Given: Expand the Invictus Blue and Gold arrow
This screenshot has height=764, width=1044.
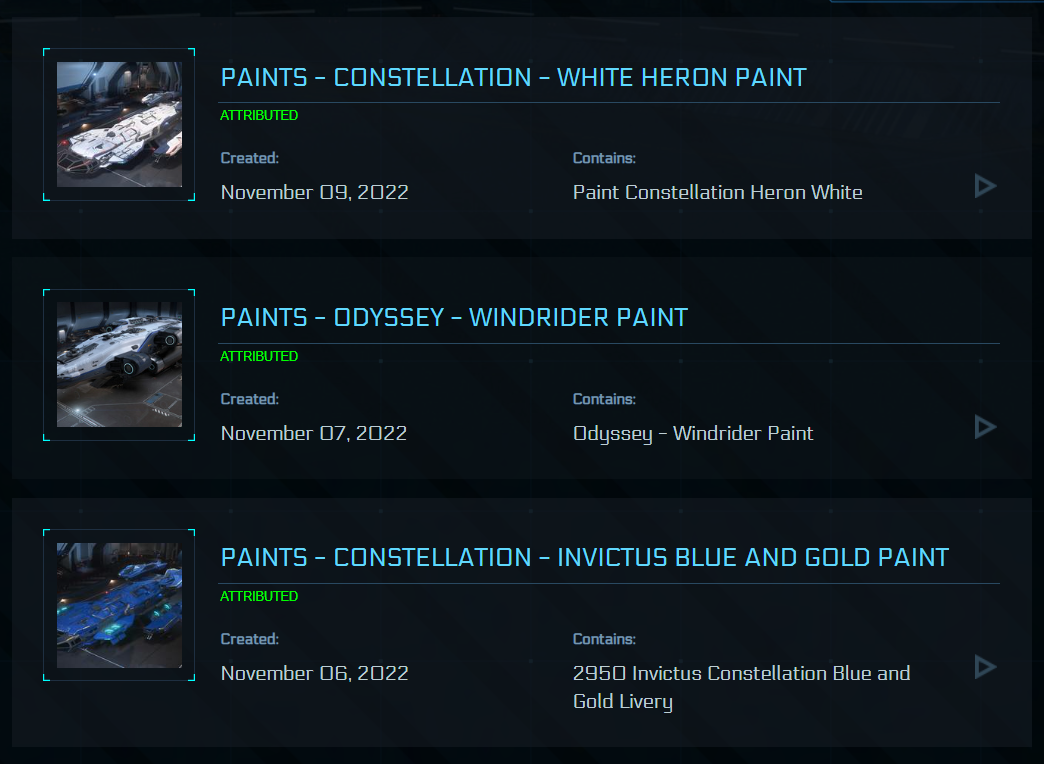Looking at the screenshot, I should [x=985, y=667].
